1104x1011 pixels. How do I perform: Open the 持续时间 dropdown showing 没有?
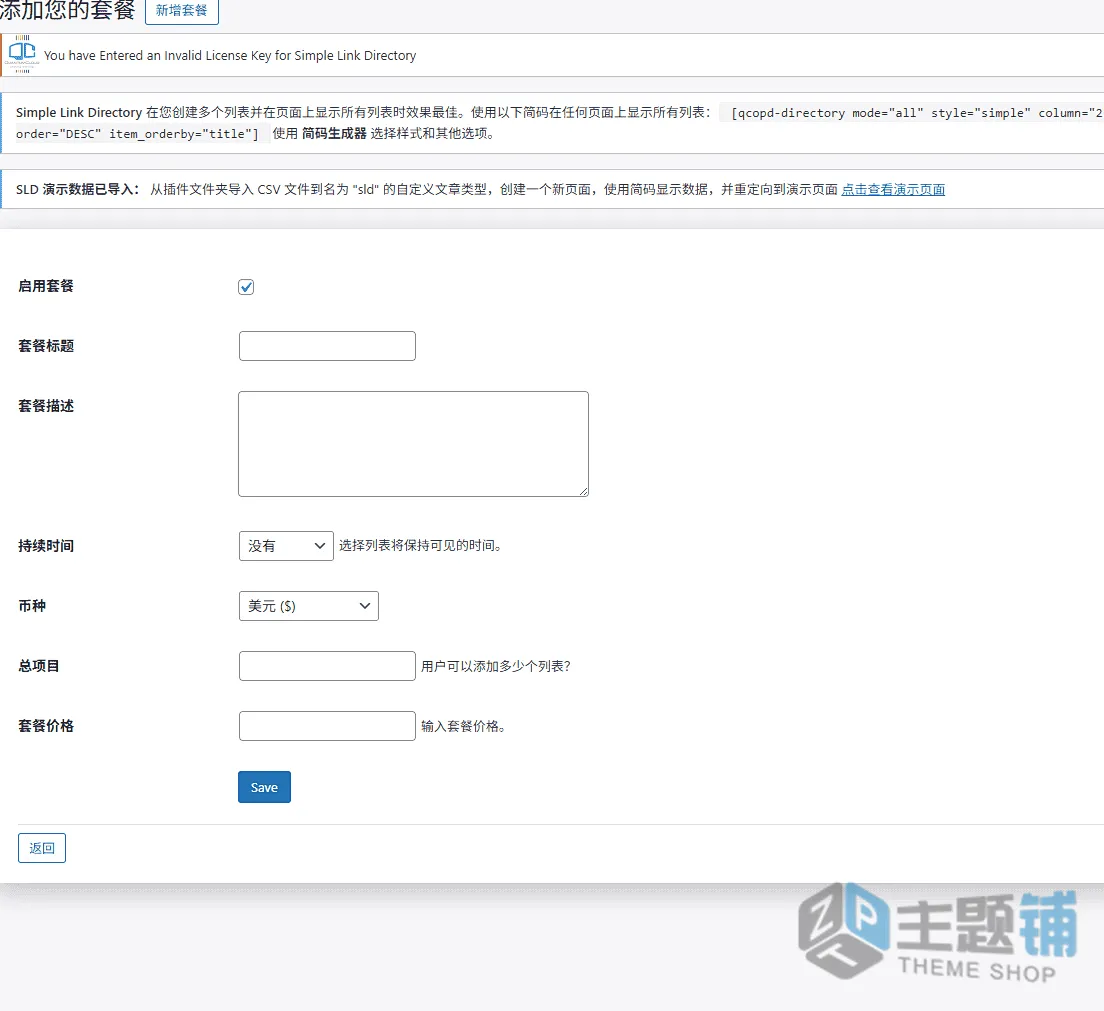pyautogui.click(x=287, y=546)
